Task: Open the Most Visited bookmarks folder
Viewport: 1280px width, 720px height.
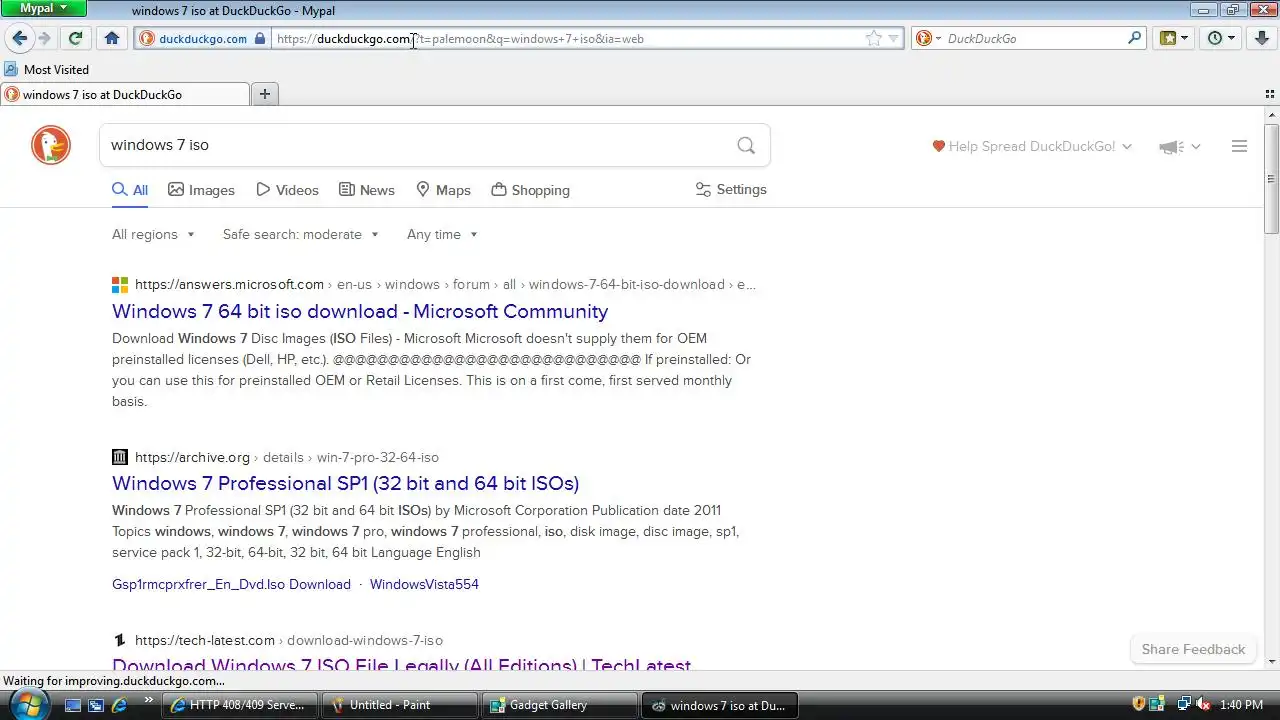Action: [47, 69]
